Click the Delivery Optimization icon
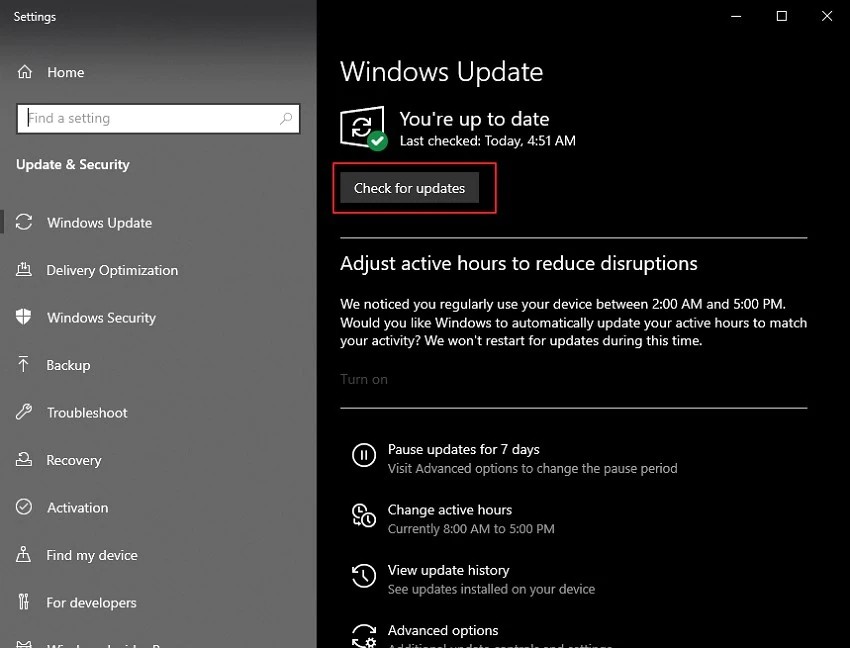Screen dimensions: 850x648 [24, 270]
